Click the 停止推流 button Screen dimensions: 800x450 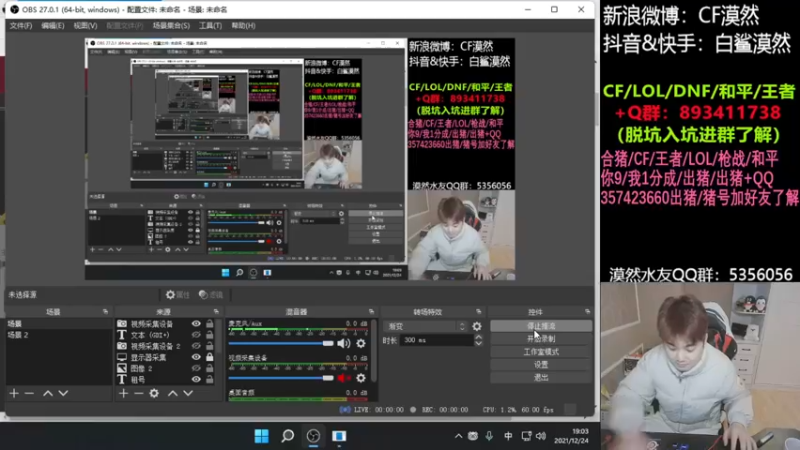coord(541,326)
